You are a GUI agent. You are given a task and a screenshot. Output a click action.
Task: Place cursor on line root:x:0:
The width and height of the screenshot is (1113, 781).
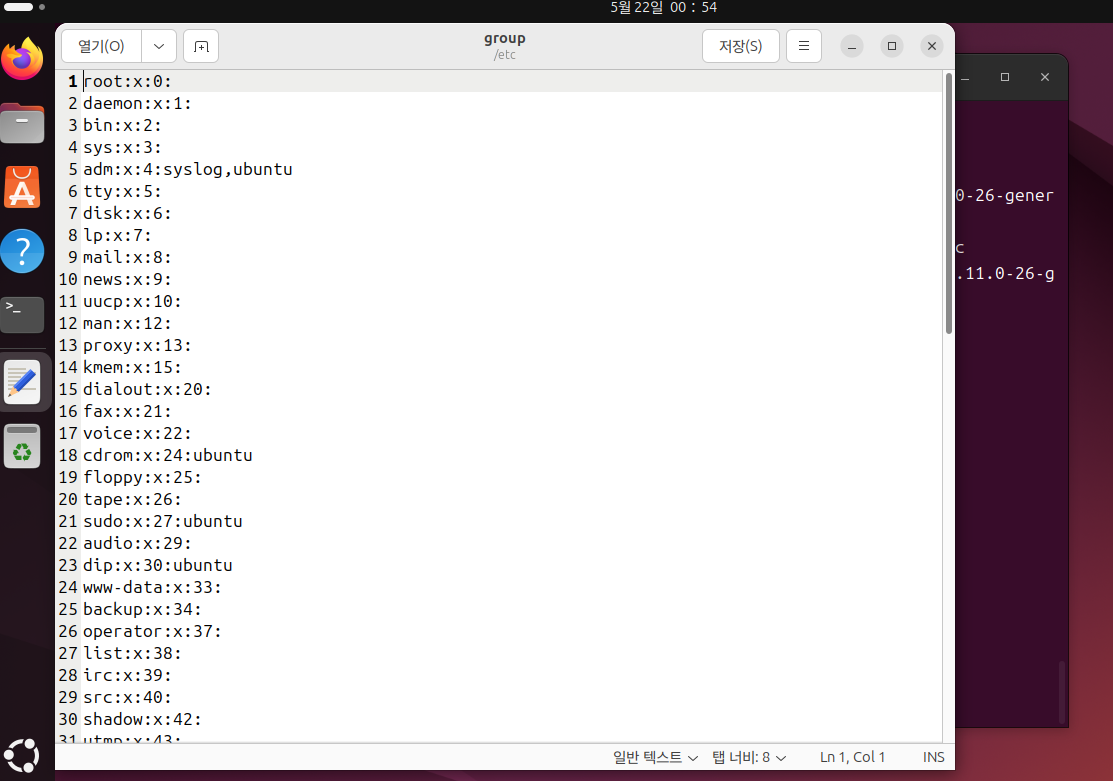tap(127, 82)
